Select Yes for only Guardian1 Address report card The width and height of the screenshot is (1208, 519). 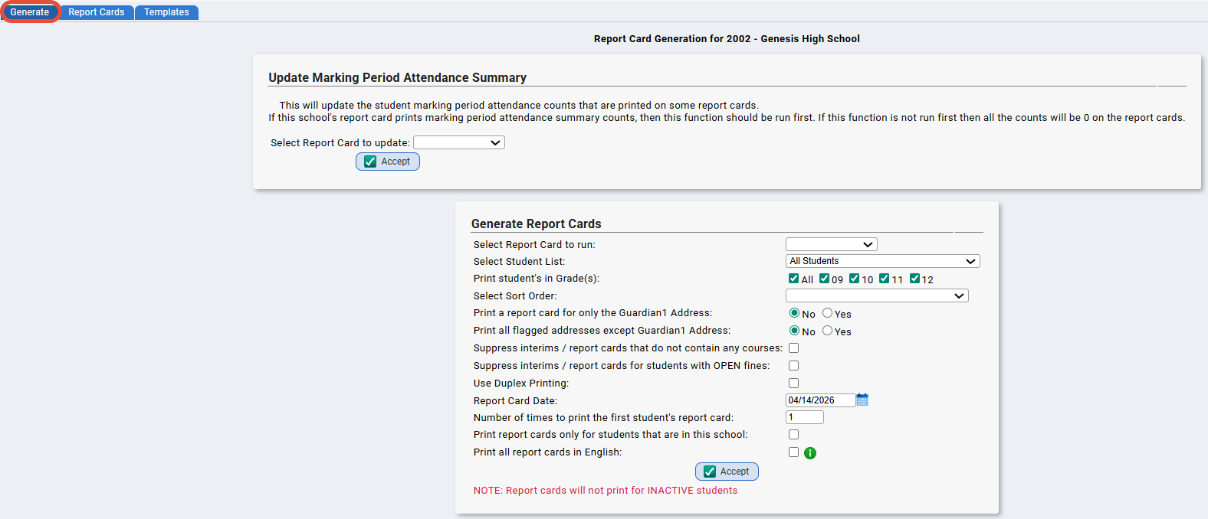827,314
